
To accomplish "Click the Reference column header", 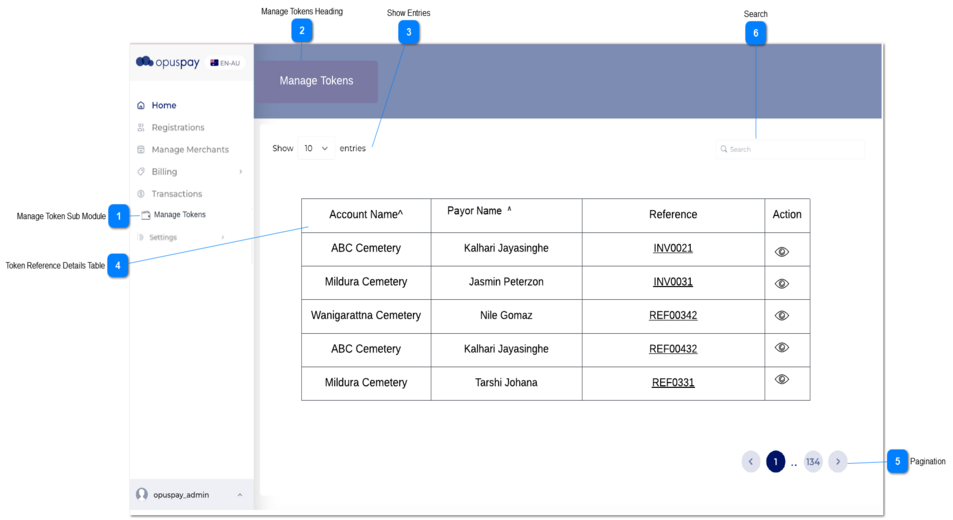I will tap(673, 214).
